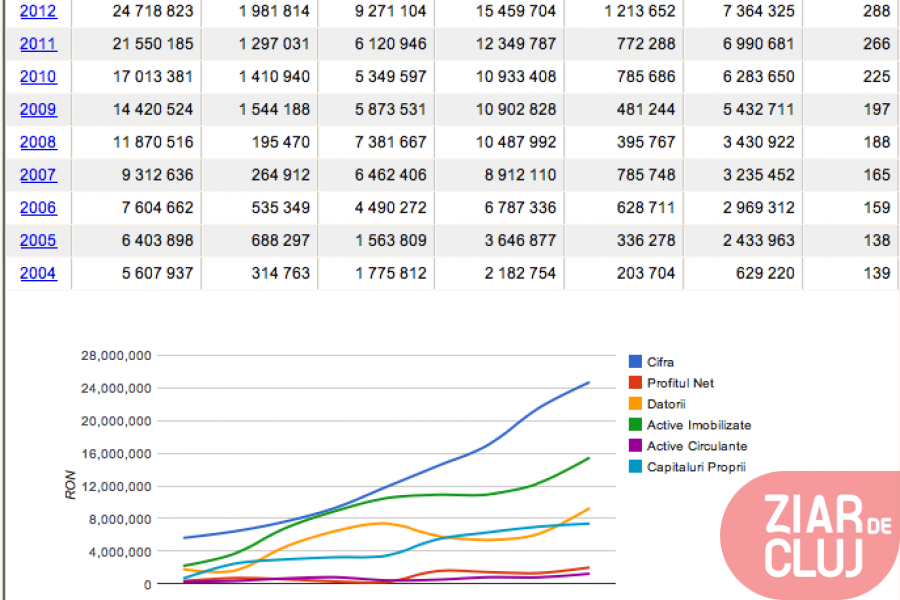Click the 2005 year link

point(38,241)
